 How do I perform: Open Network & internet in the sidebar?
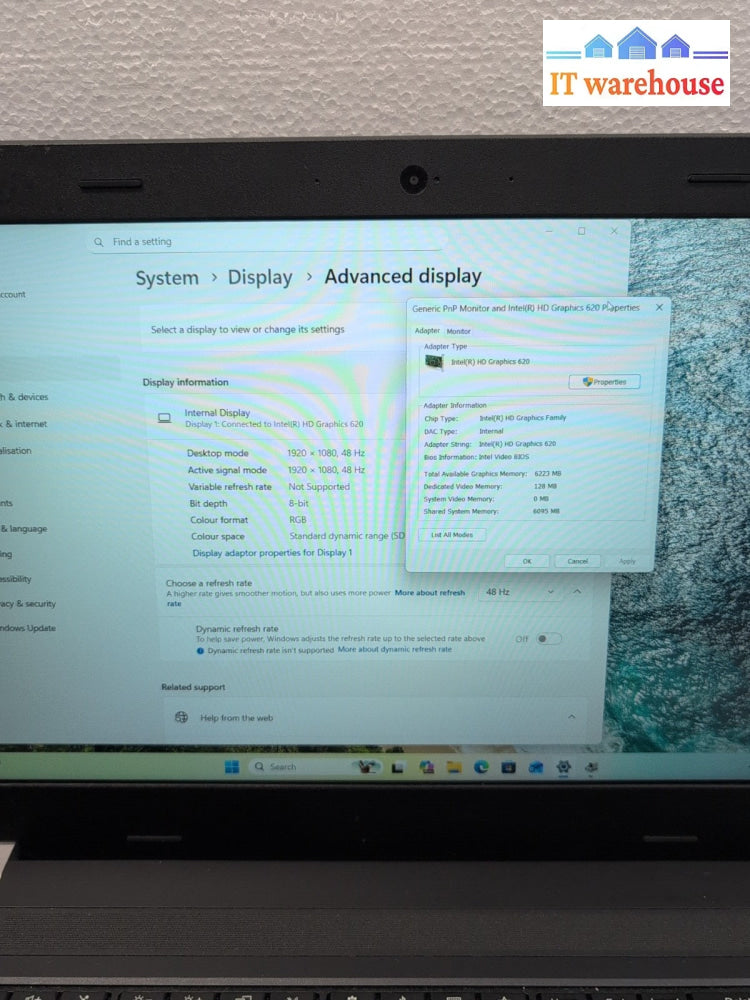[24, 423]
